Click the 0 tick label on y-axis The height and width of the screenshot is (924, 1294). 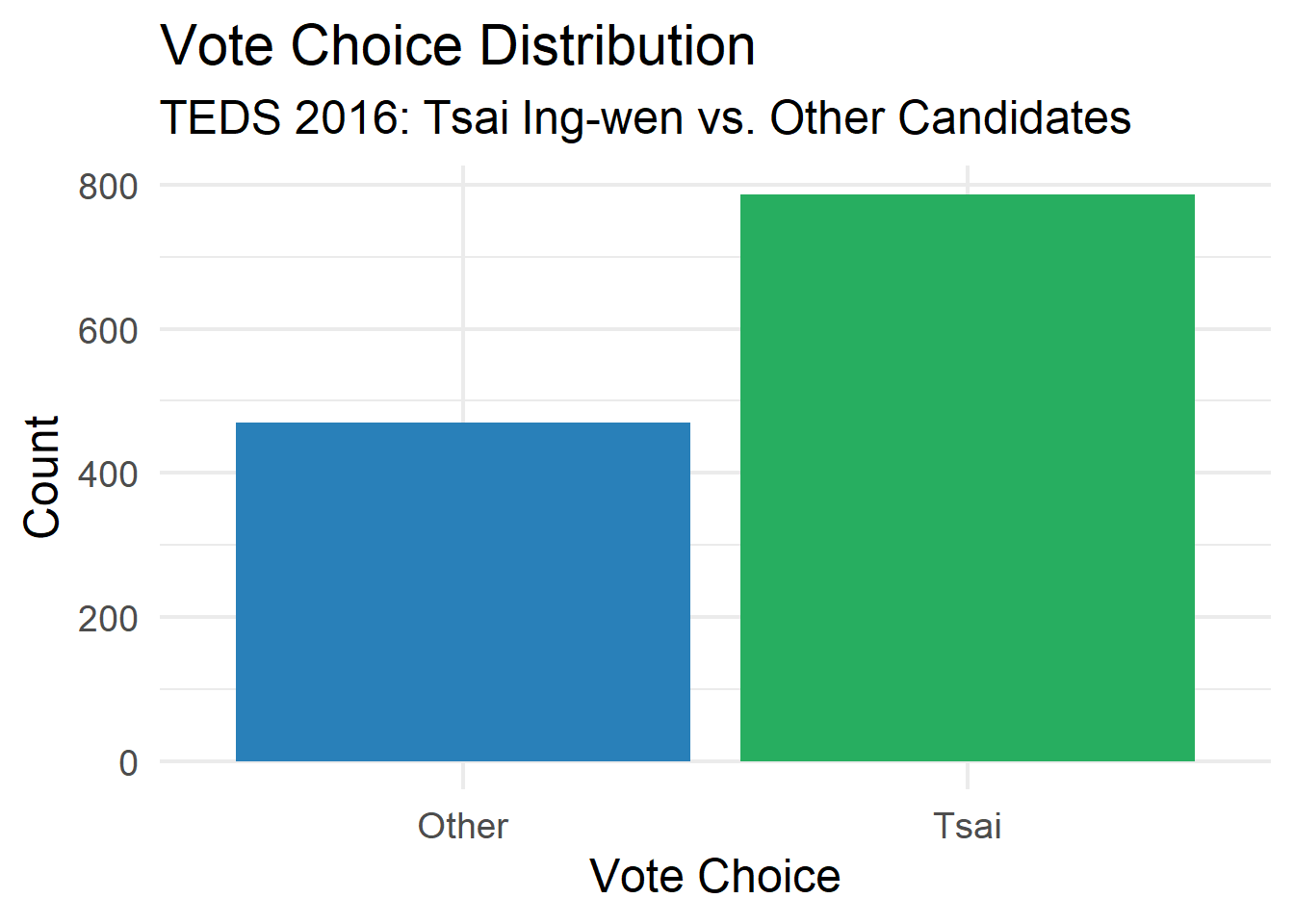click(128, 763)
